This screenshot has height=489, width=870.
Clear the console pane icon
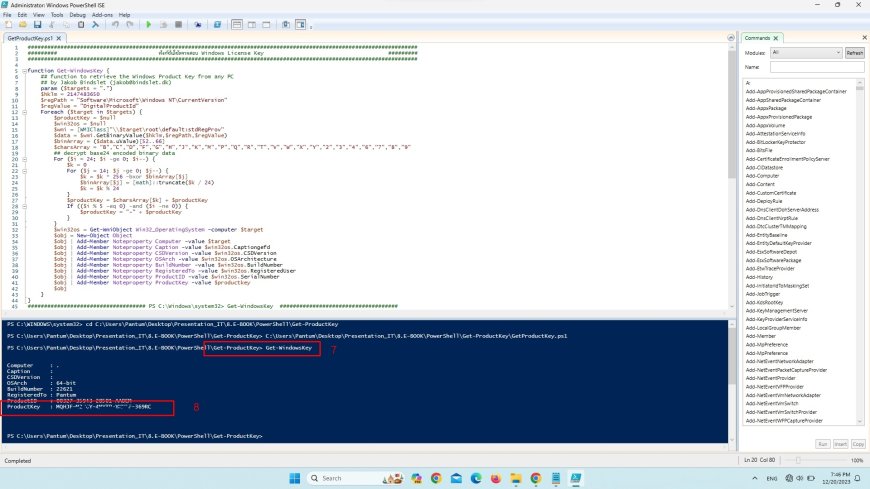pos(95,24)
